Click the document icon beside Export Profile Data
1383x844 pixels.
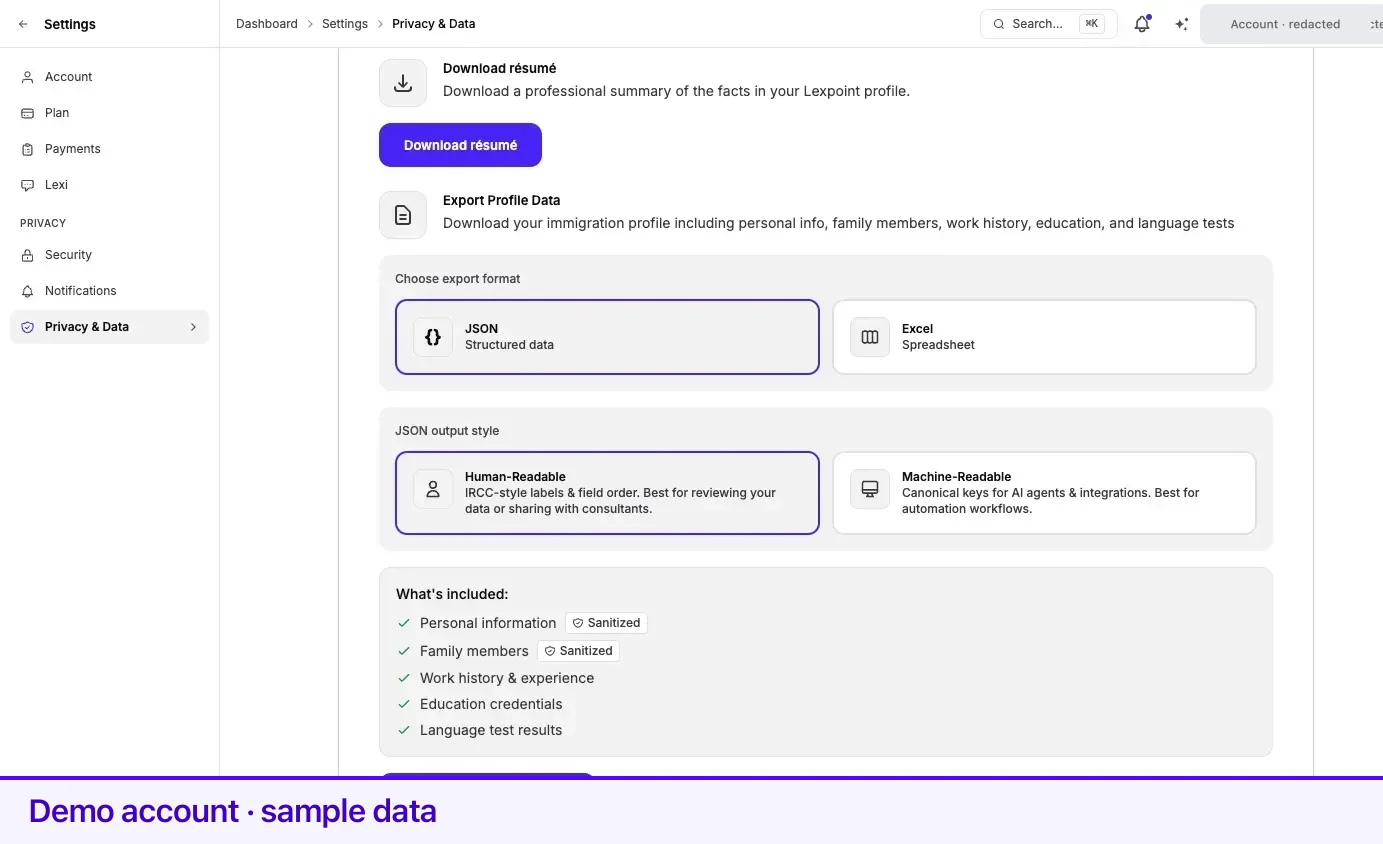tap(403, 215)
